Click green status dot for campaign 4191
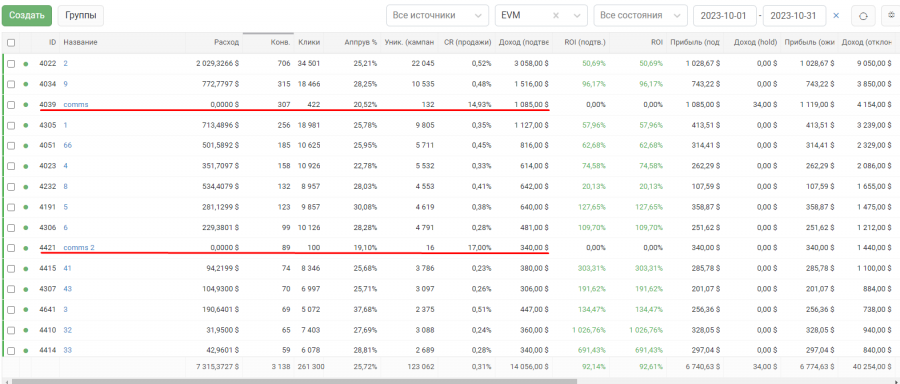Image resolution: width=900 pixels, height=384 pixels. 25,207
